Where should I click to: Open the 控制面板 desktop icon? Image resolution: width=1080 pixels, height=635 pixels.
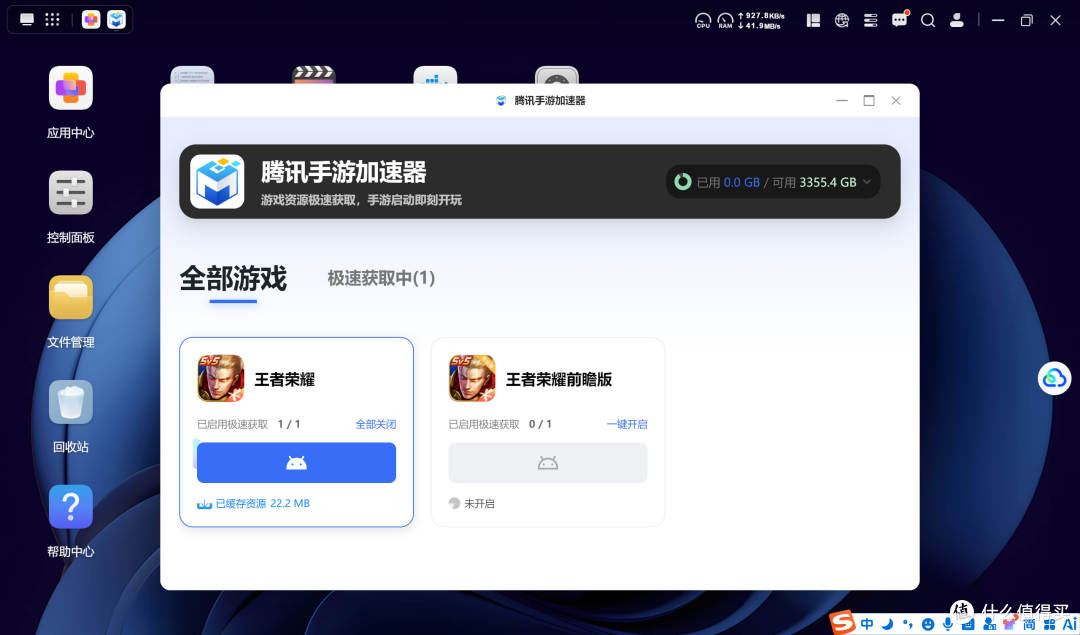click(x=71, y=193)
